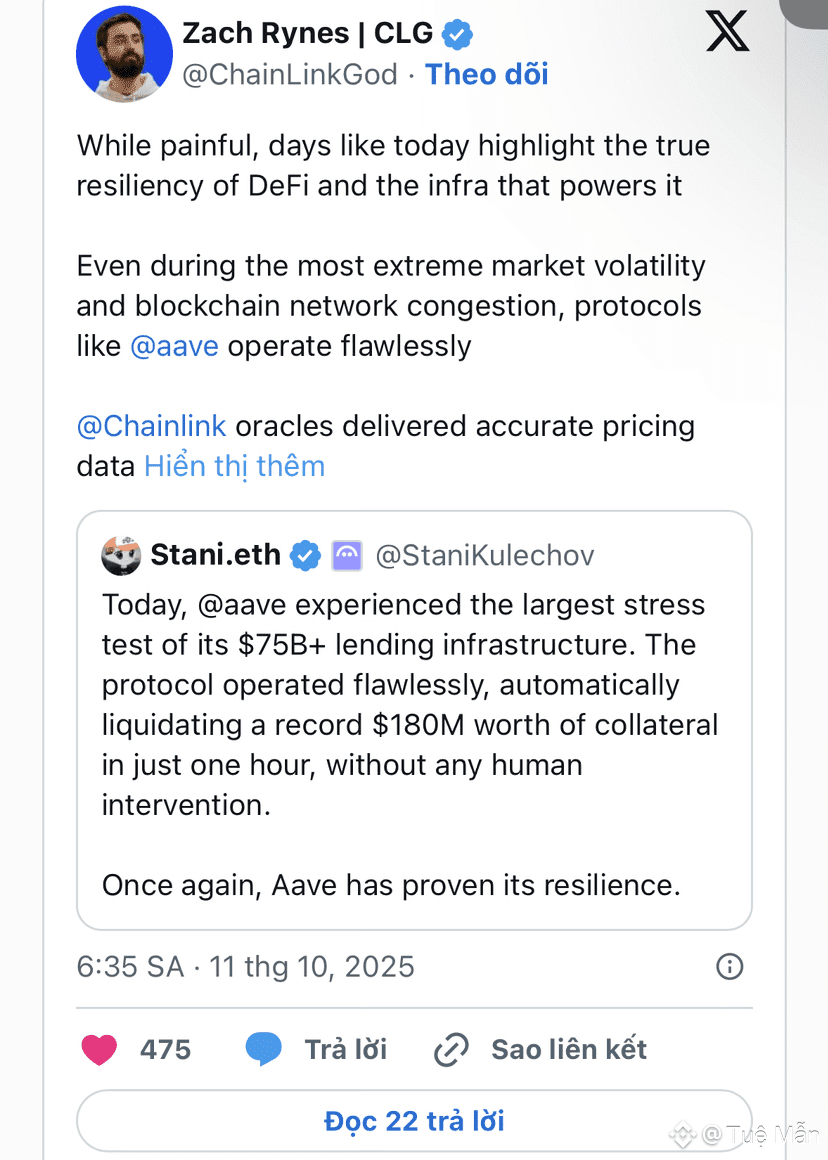
Task: Click Stani.eth verified badge
Action: pos(305,555)
